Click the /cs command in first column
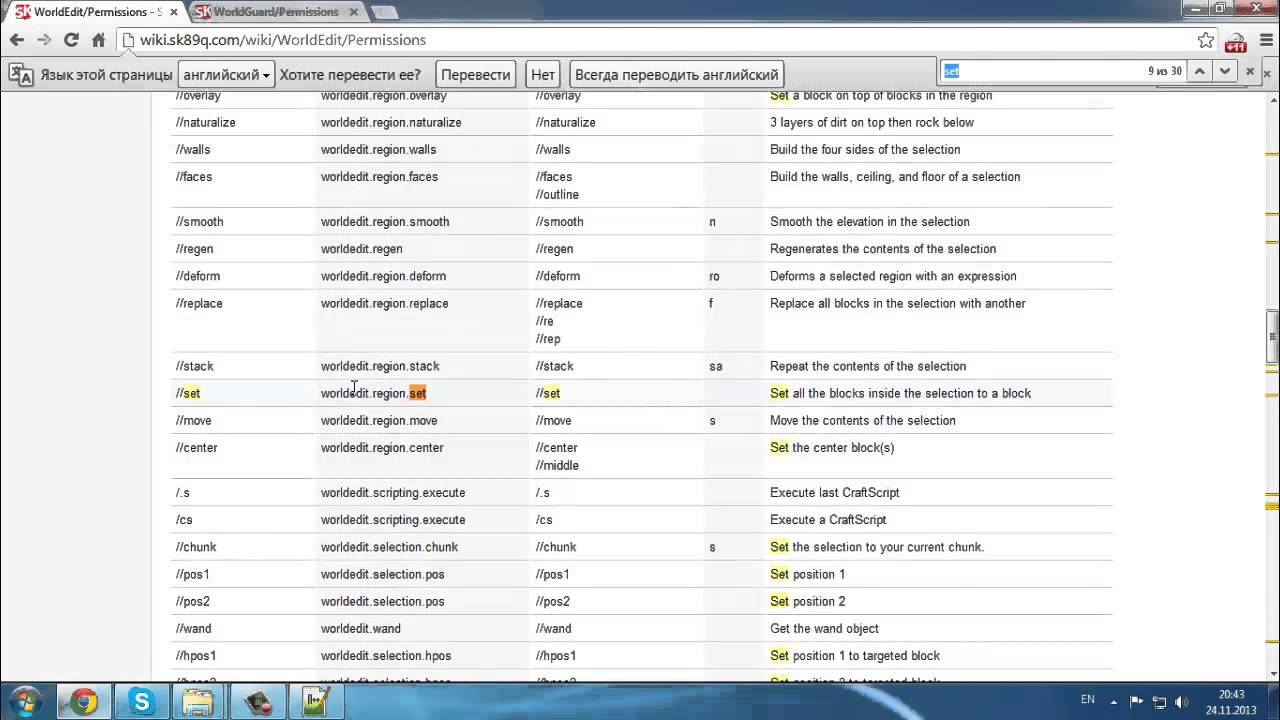Screen dimensions: 1280x720 tap(185, 520)
